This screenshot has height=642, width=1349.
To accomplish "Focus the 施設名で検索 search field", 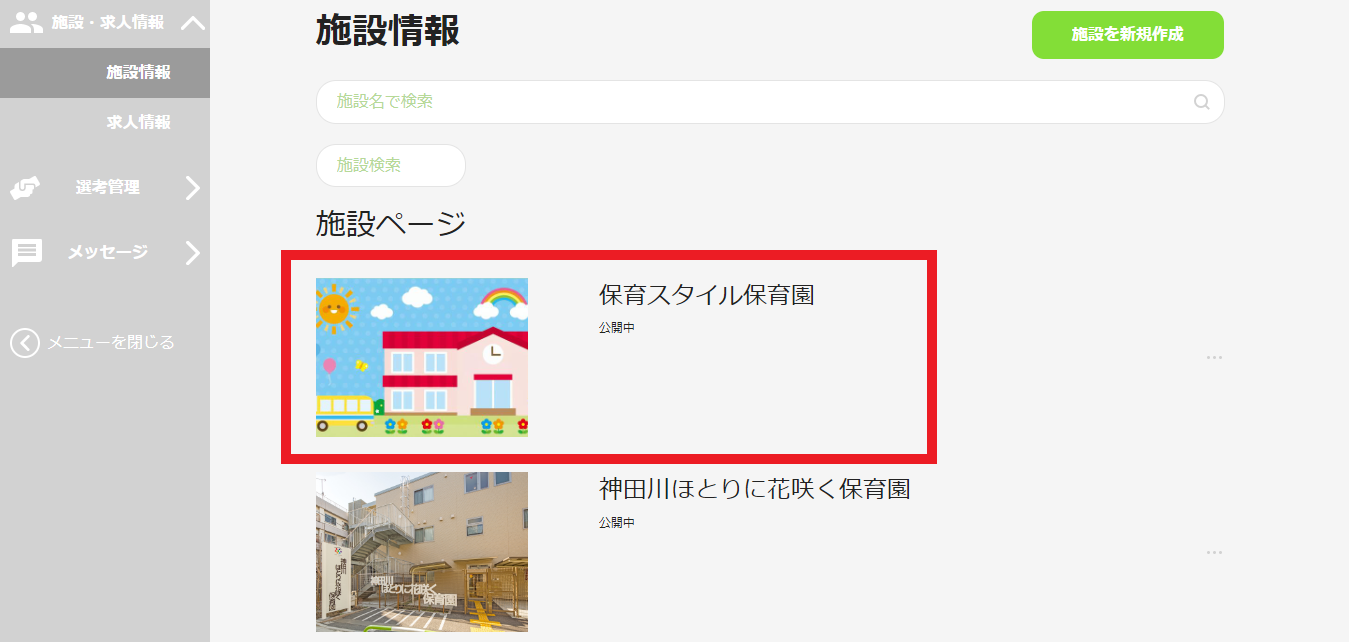I will [770, 102].
